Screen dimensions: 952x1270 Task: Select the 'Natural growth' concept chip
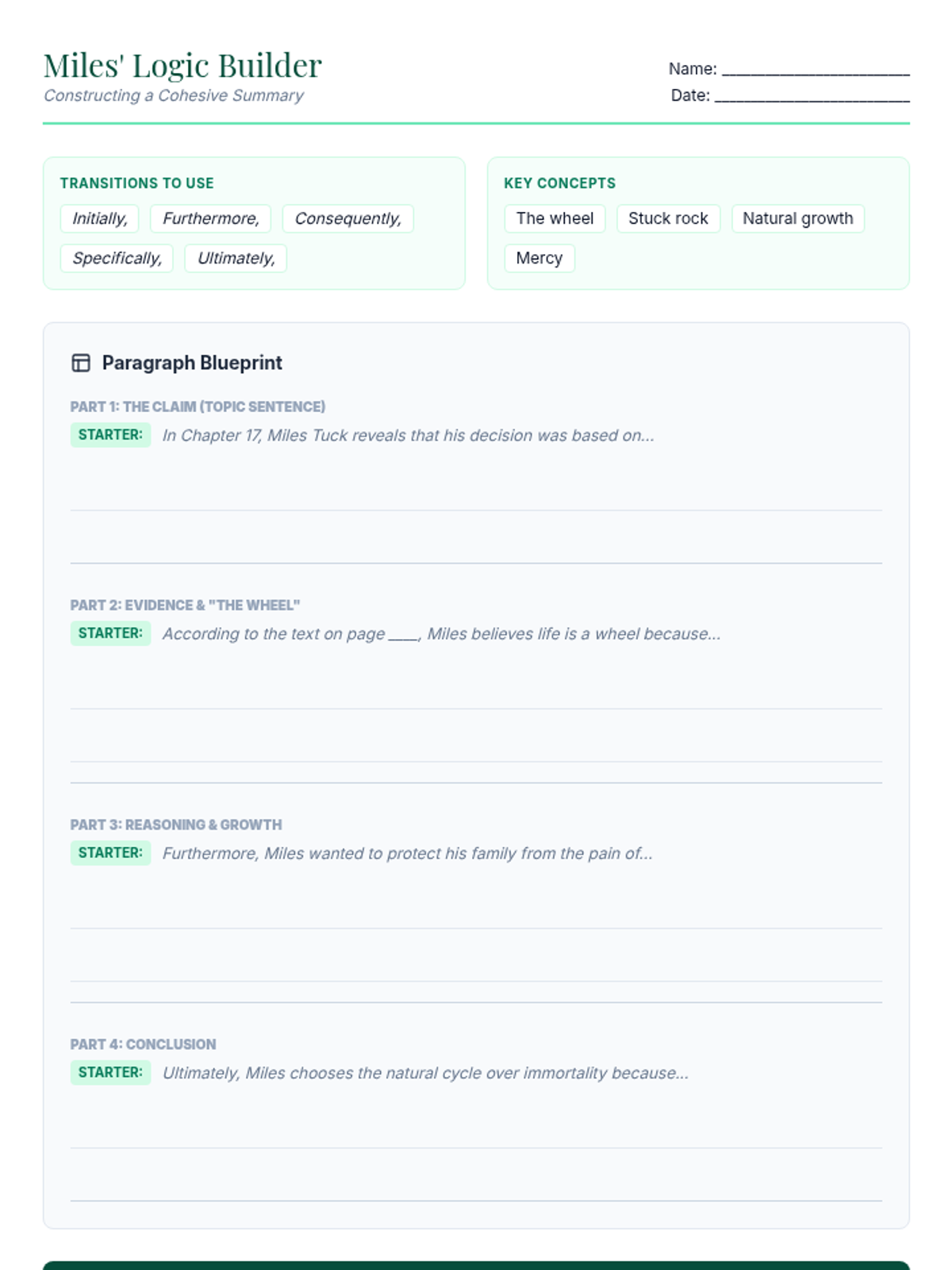click(x=798, y=218)
